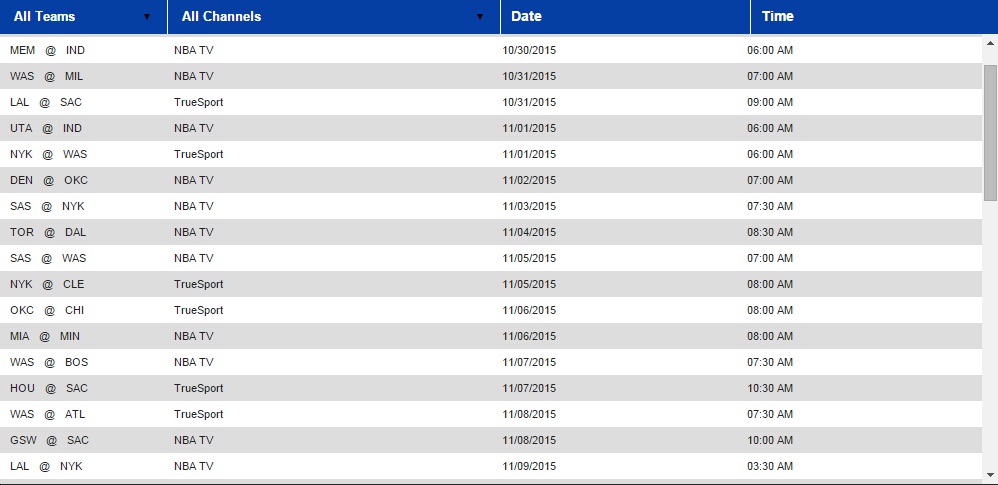The height and width of the screenshot is (485, 998).
Task: Select the MEM @ IND matchup
Action: point(46,50)
